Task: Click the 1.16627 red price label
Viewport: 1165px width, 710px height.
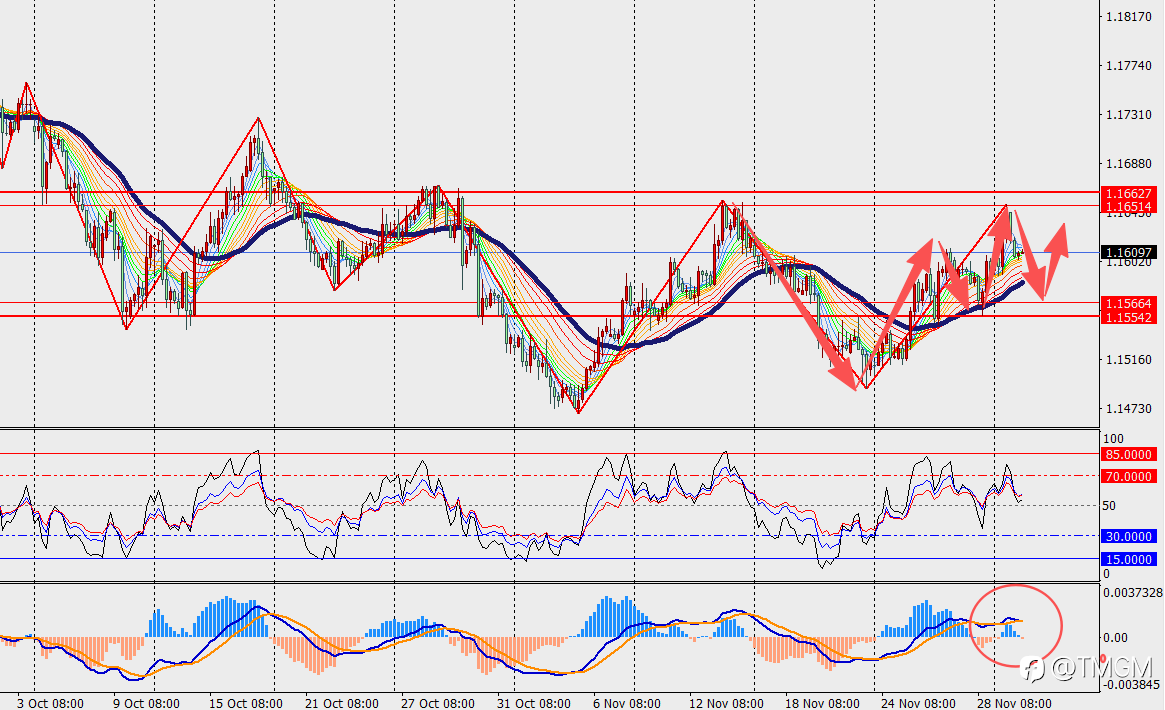Action: (x=1129, y=193)
